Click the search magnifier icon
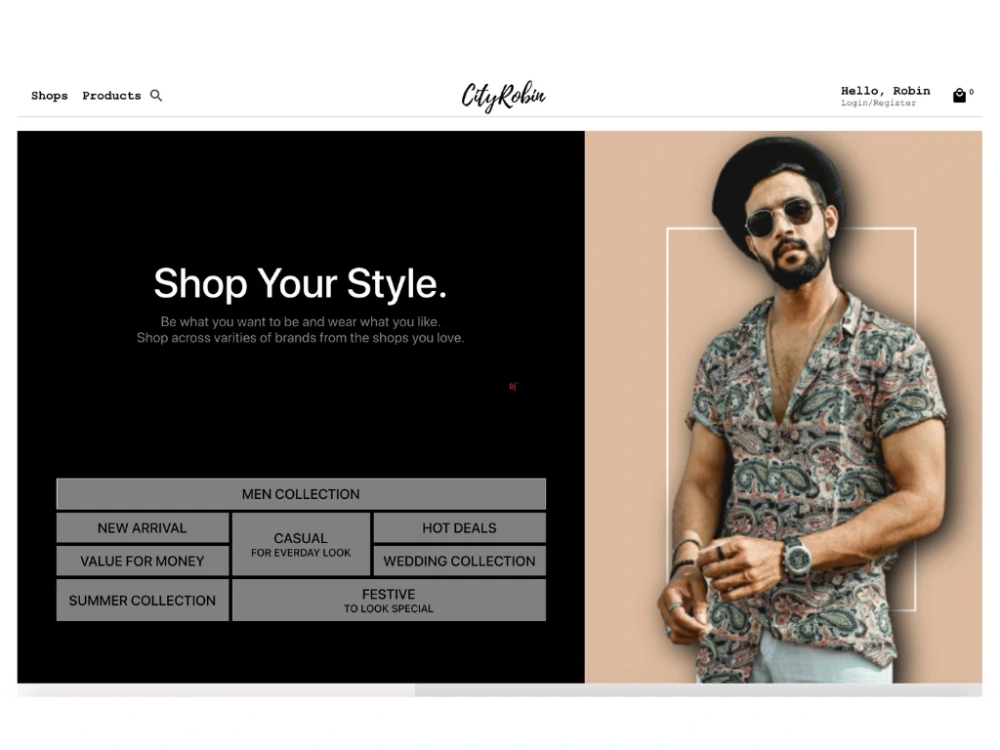The width and height of the screenshot is (1000, 750). [156, 96]
